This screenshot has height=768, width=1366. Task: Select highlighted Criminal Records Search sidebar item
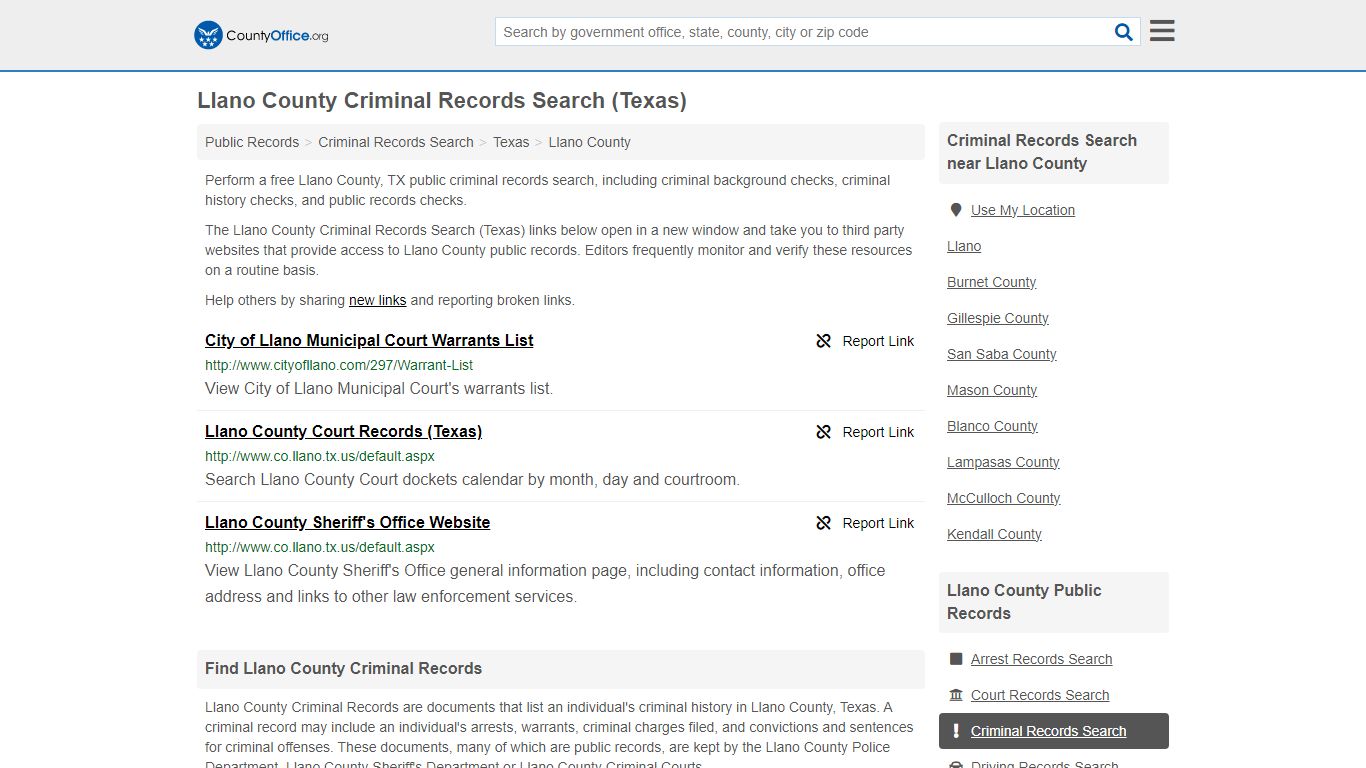(1053, 731)
